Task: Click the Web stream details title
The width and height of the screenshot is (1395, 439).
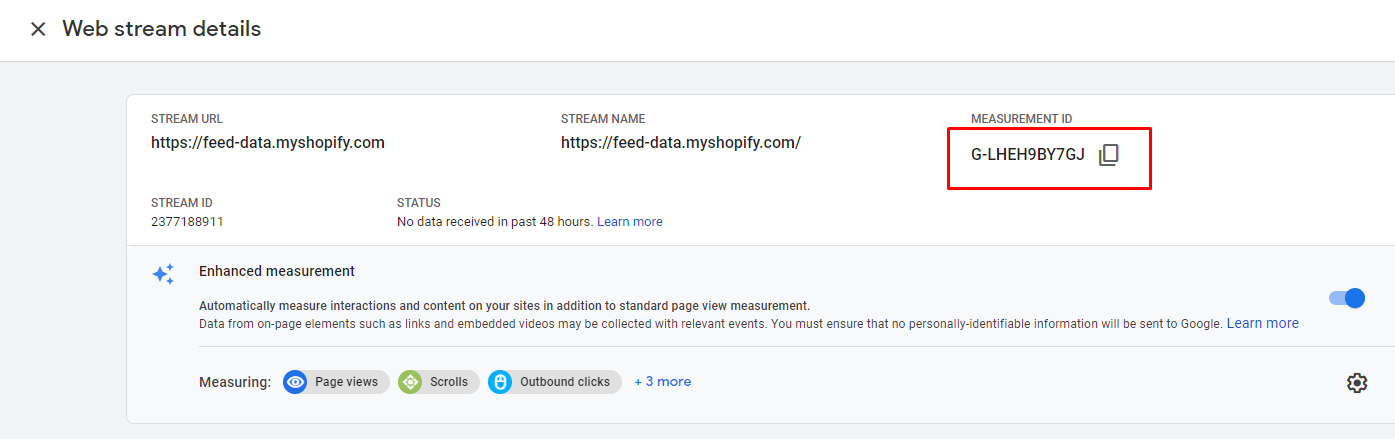Action: 161,29
